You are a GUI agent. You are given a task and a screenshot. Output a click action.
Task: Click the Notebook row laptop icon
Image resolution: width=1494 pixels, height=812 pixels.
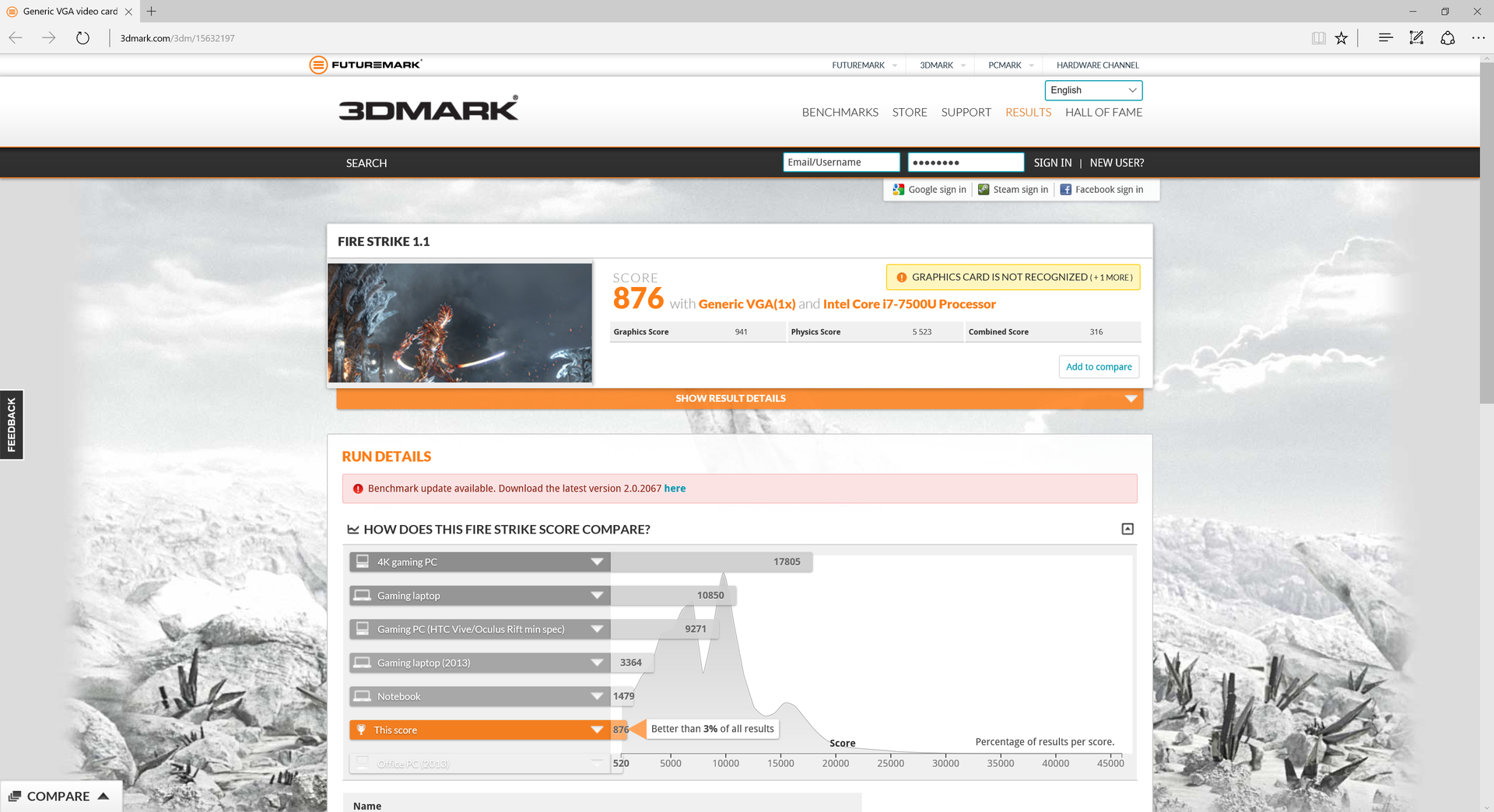[362, 696]
